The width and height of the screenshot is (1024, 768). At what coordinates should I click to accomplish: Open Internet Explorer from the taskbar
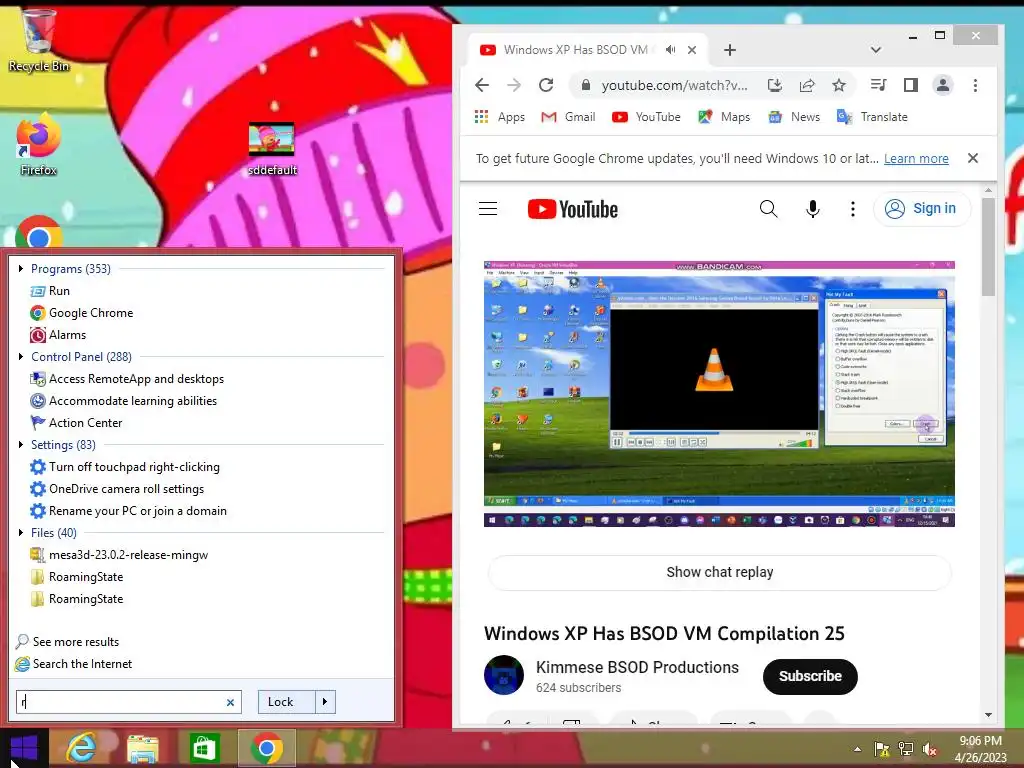tap(82, 748)
